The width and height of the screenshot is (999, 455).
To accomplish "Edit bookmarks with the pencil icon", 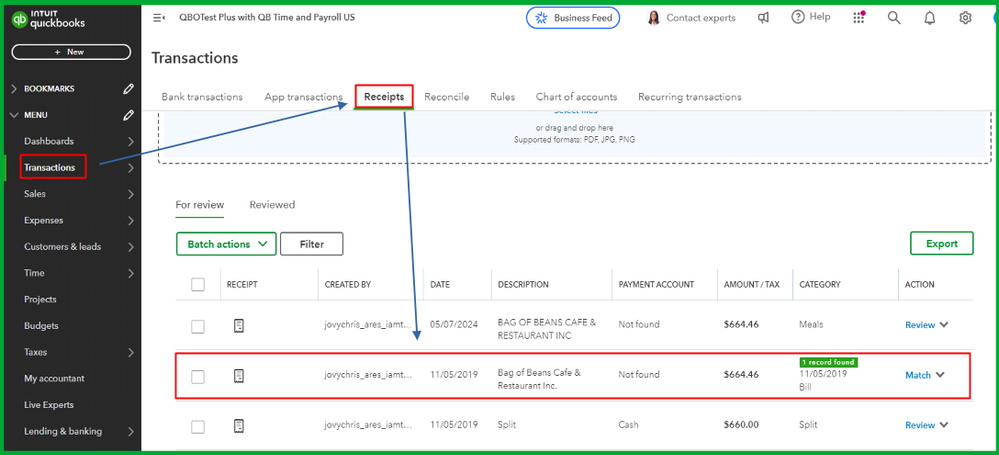I will (128, 89).
